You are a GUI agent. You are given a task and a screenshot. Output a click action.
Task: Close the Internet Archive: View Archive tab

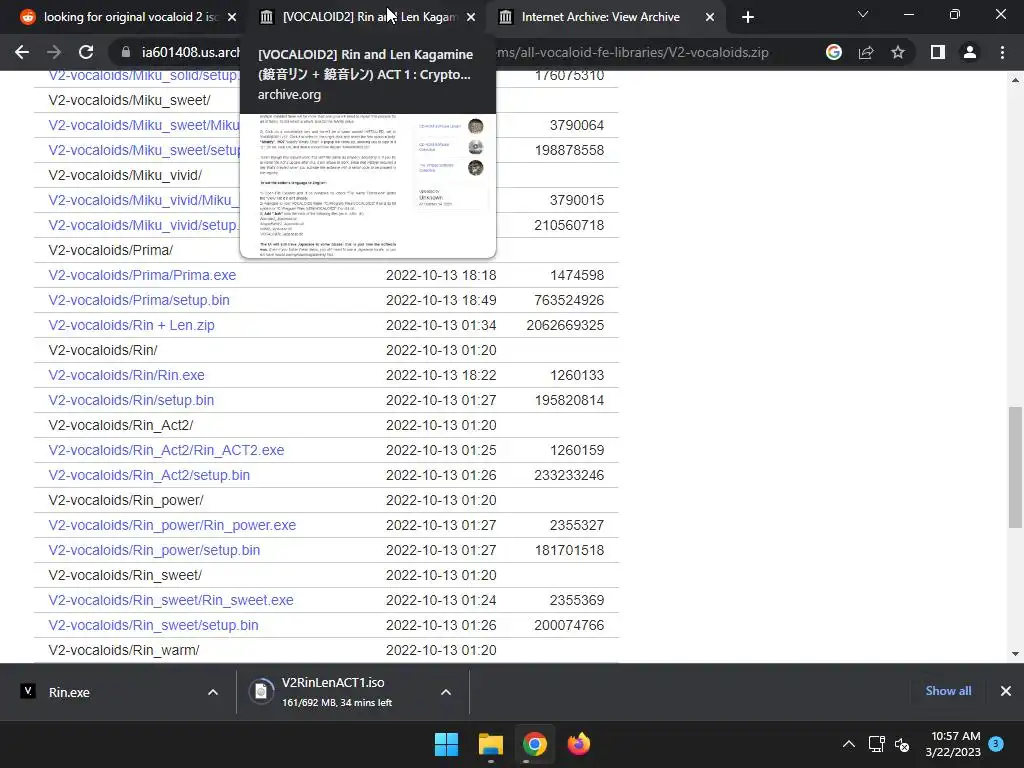pyautogui.click(x=710, y=17)
